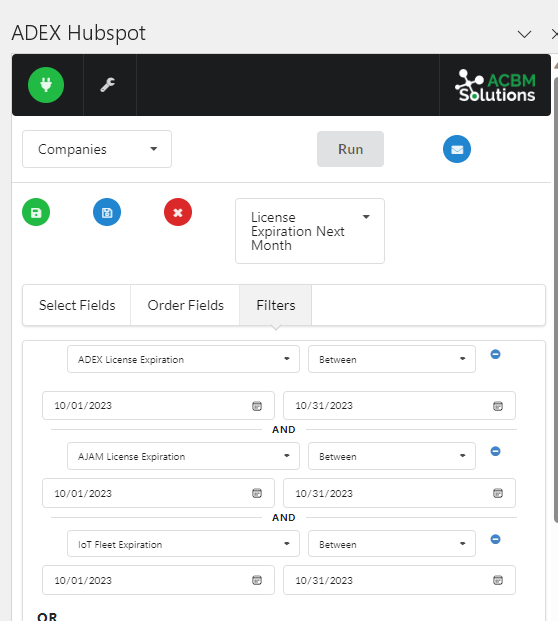Image resolution: width=558 pixels, height=621 pixels.
Task: Open Between operator dropdown for IoT Fleet
Action: (392, 544)
